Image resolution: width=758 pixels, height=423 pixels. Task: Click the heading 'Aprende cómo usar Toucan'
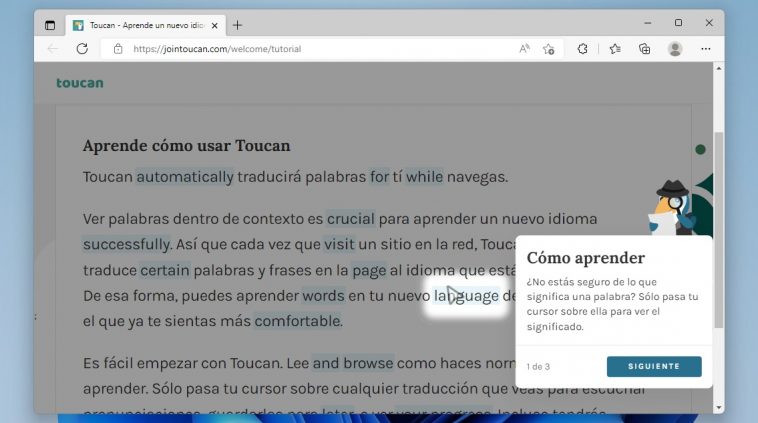click(187, 146)
